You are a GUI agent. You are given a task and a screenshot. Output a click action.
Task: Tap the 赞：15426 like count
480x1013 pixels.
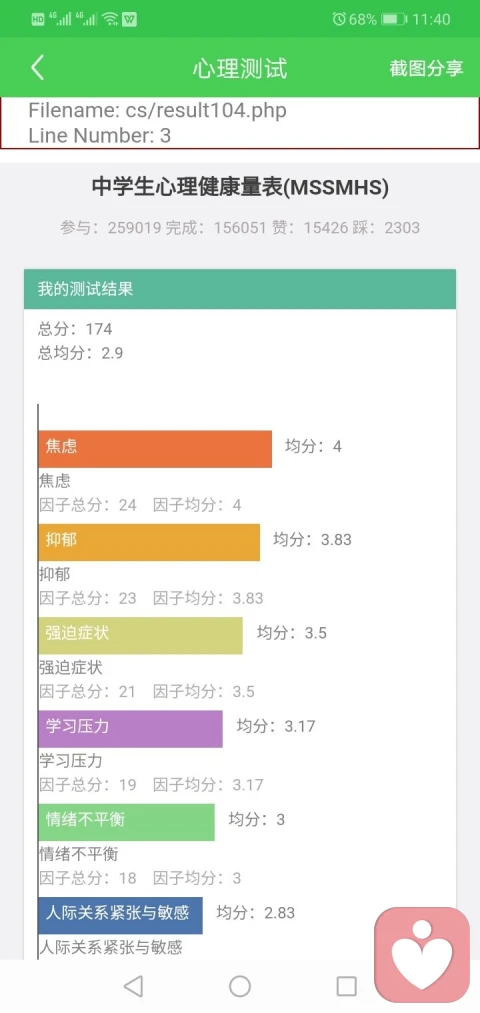pyautogui.click(x=310, y=227)
